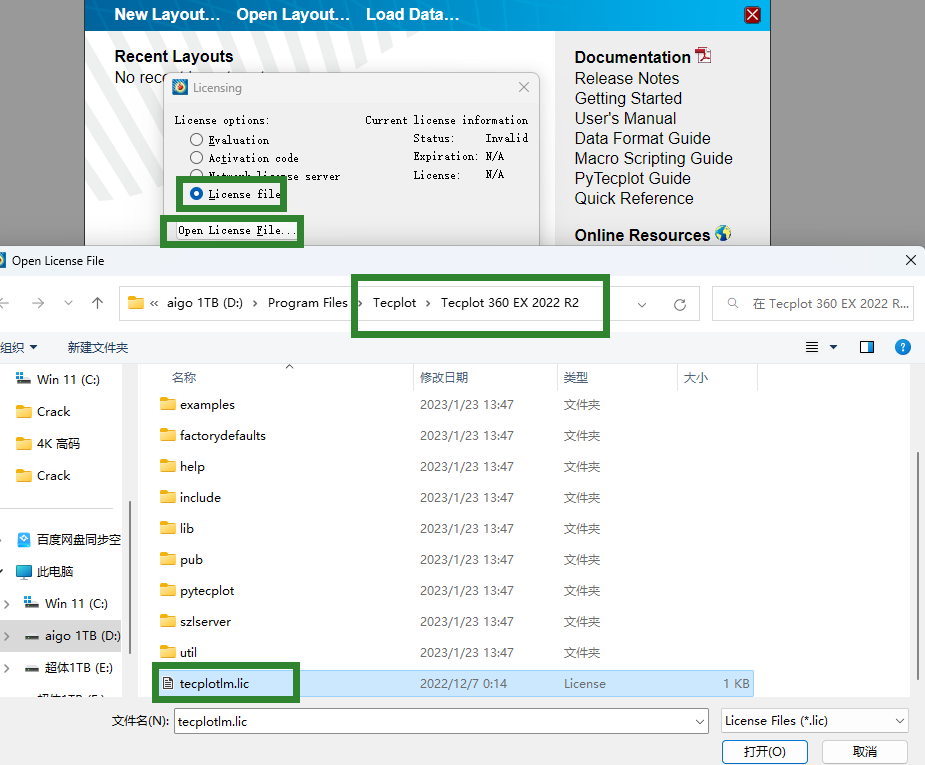Screen dimensions: 925x765
Task: Open the User's Manual link
Action: pos(625,119)
